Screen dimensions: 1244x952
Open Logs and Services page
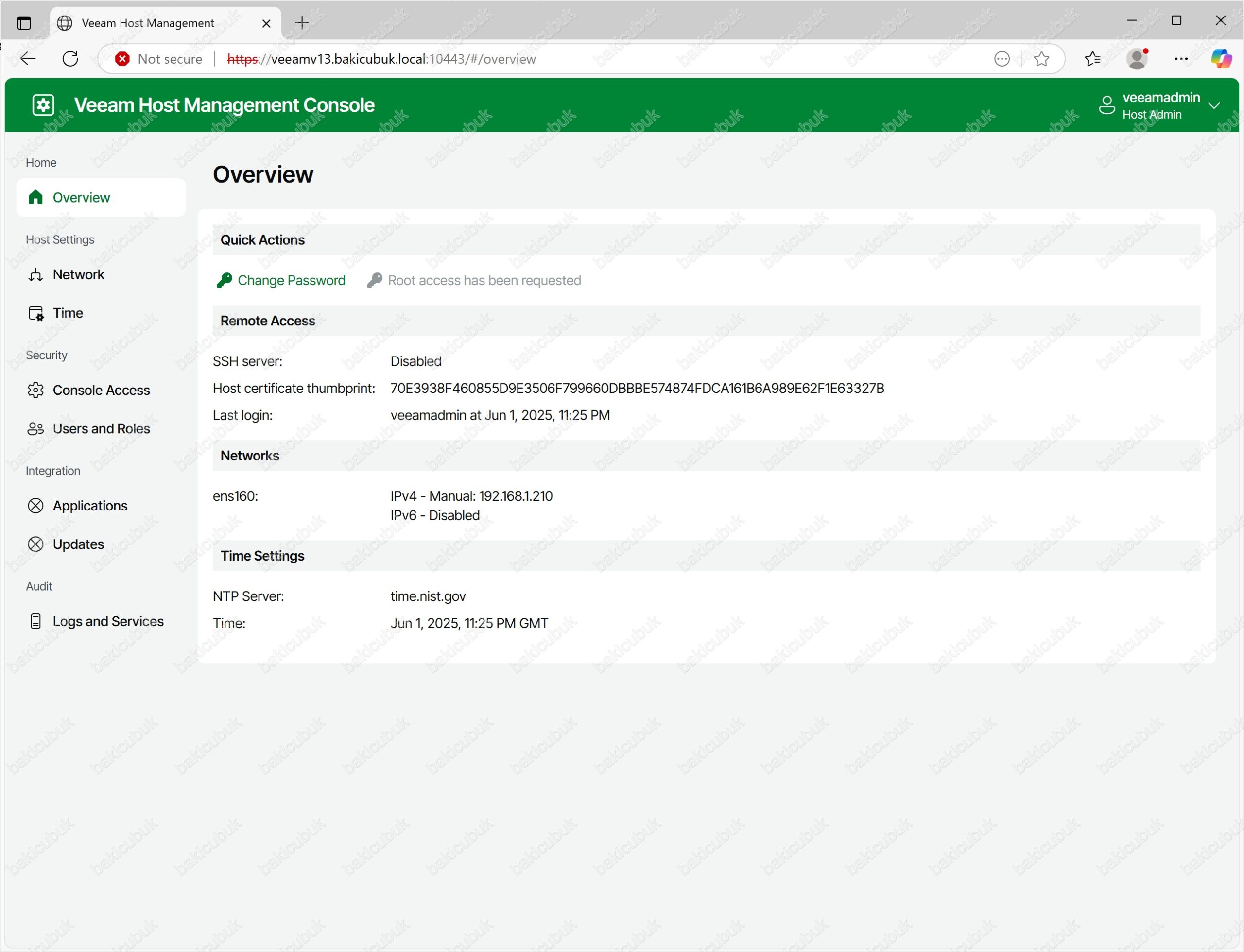[101, 622]
